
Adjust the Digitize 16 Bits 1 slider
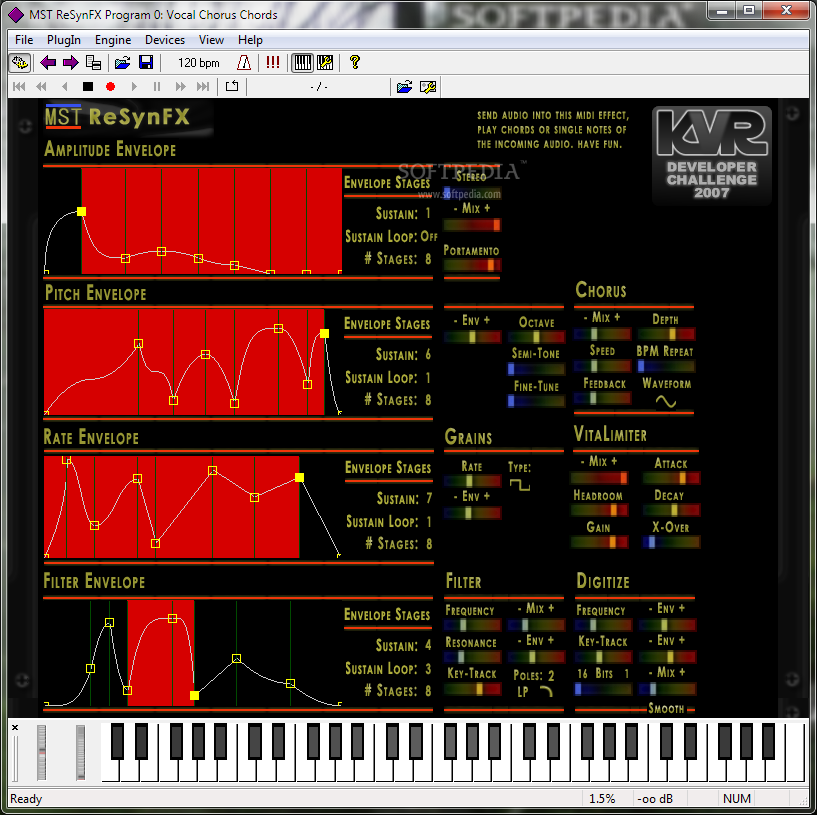603,689
